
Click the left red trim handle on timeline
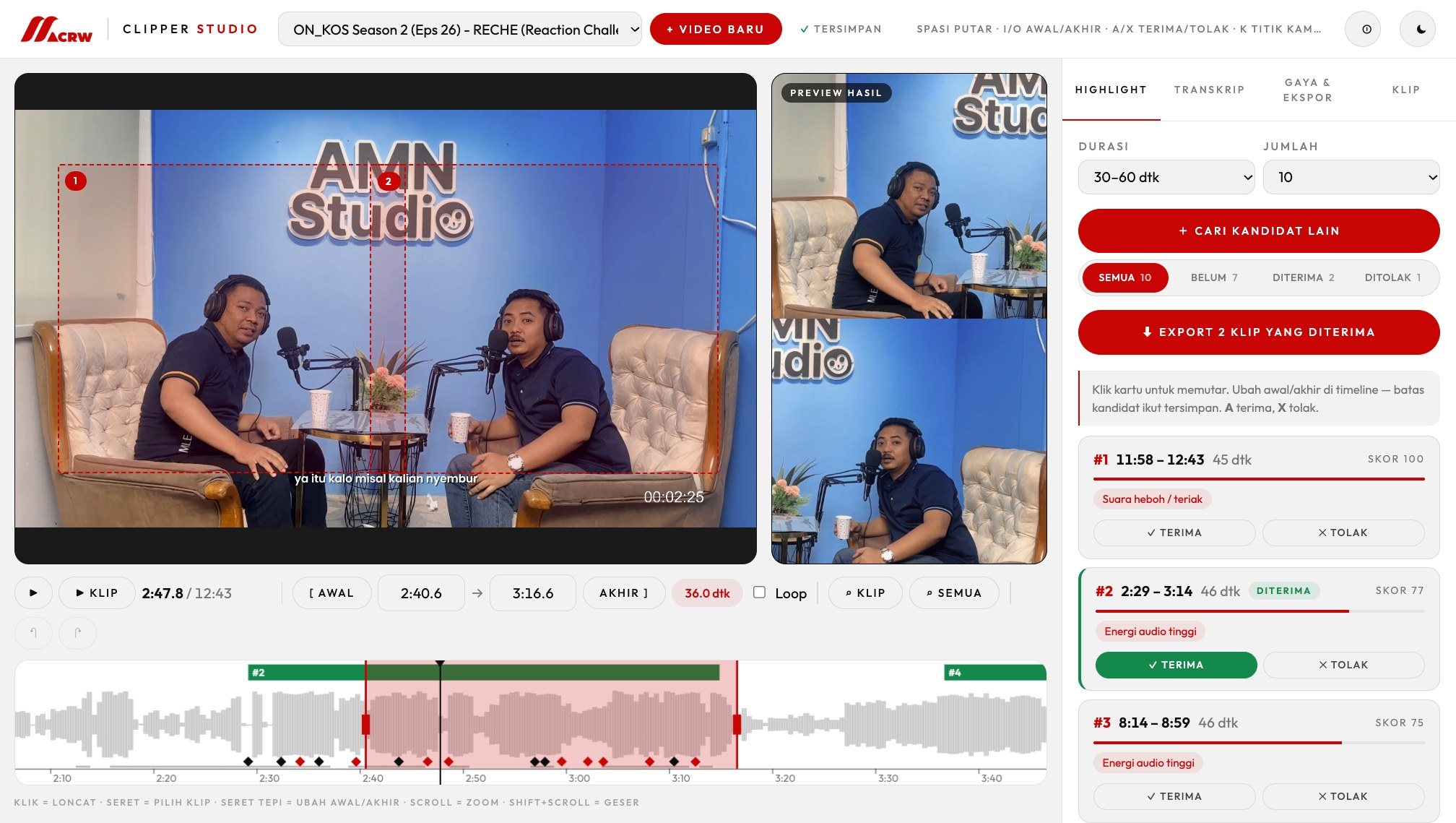[365, 724]
